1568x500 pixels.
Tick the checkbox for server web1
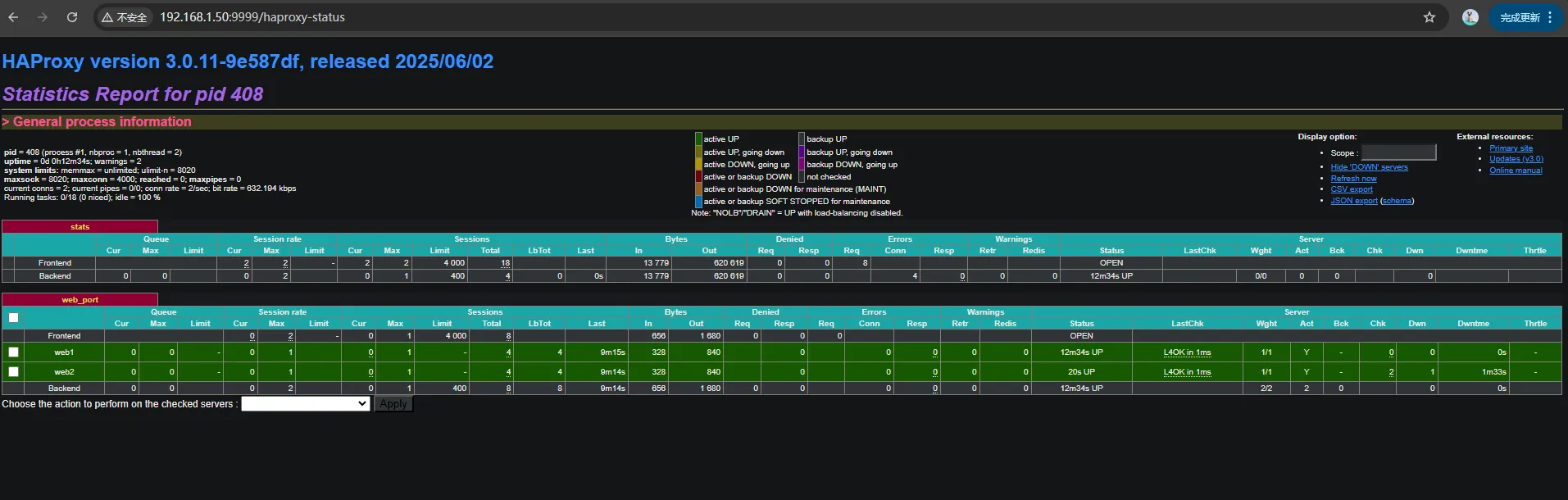(x=13, y=352)
